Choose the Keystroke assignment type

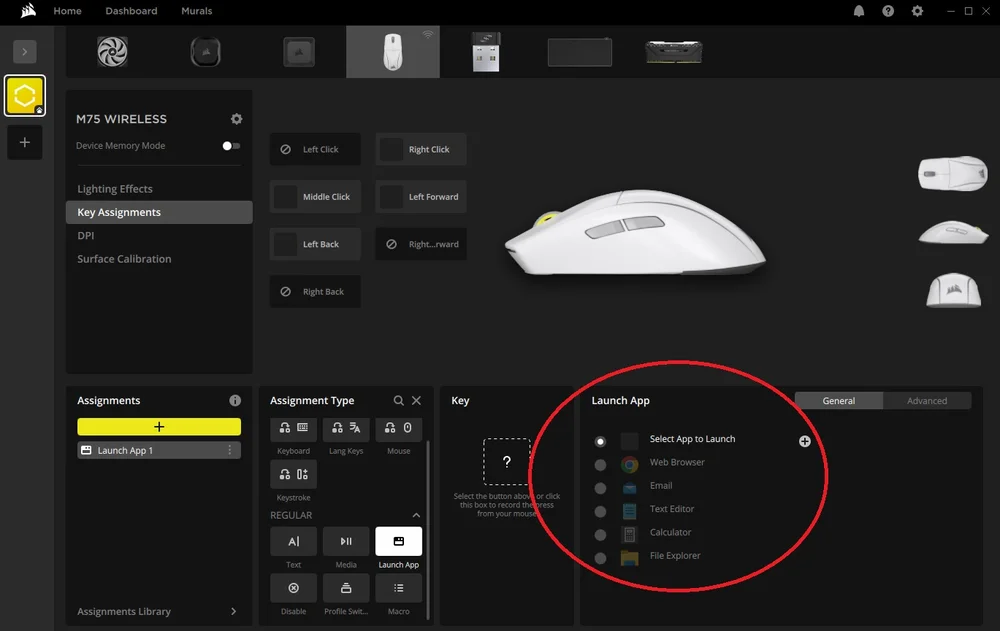pyautogui.click(x=293, y=475)
